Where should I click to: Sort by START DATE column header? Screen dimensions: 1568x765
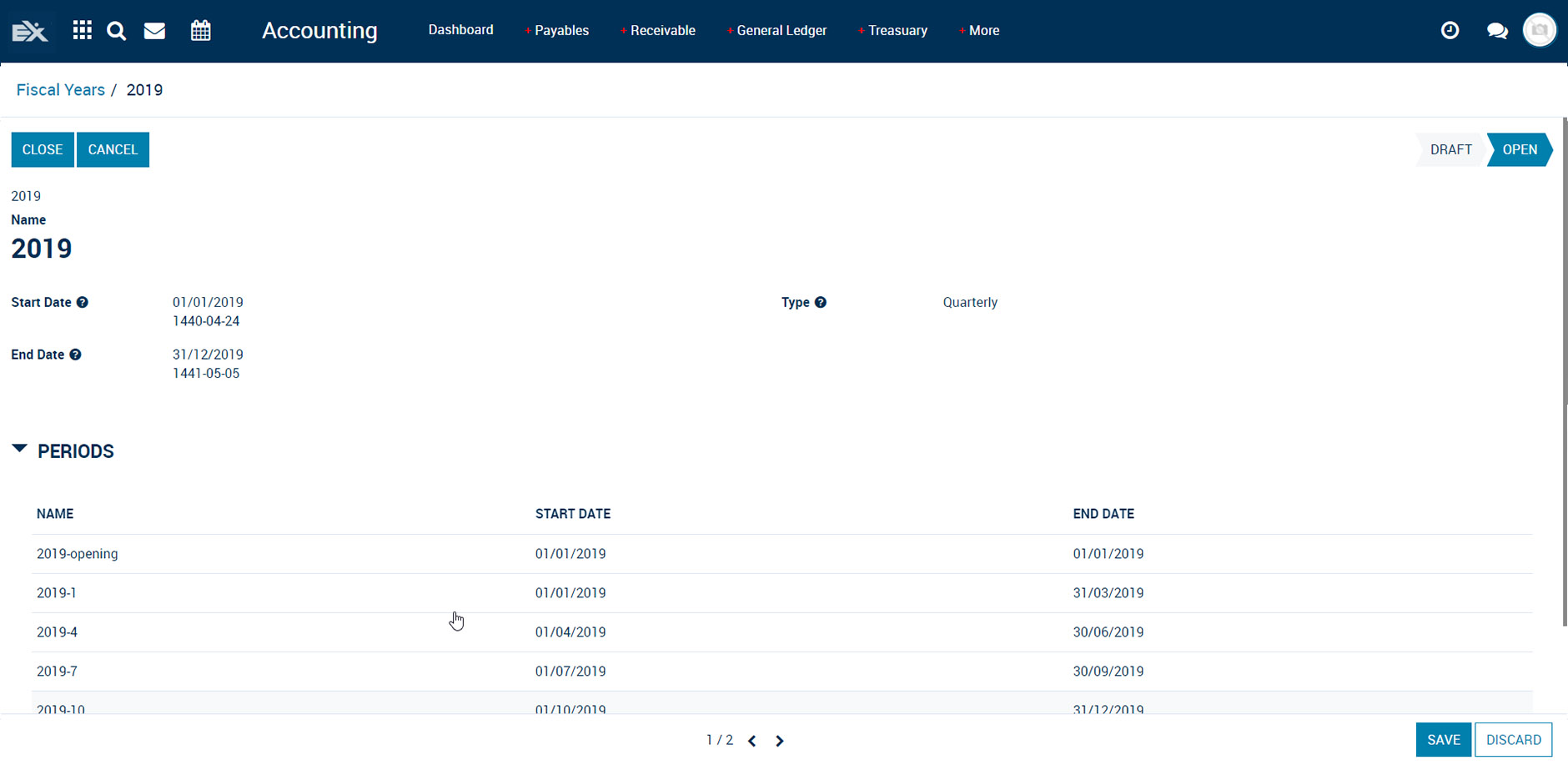coord(573,514)
